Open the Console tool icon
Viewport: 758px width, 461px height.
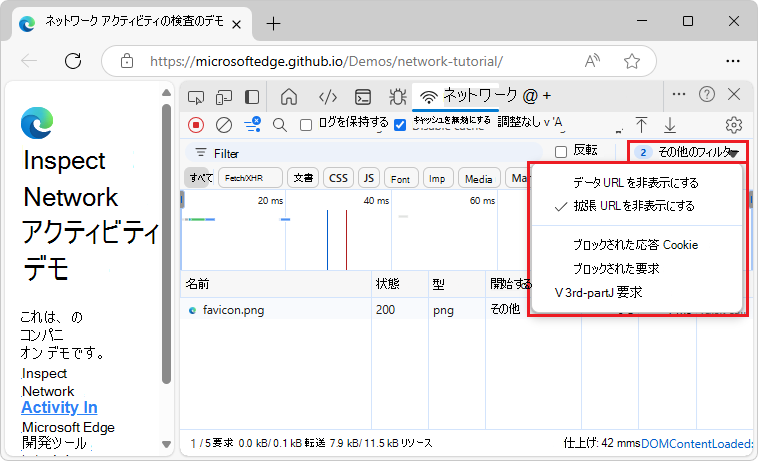point(363,97)
